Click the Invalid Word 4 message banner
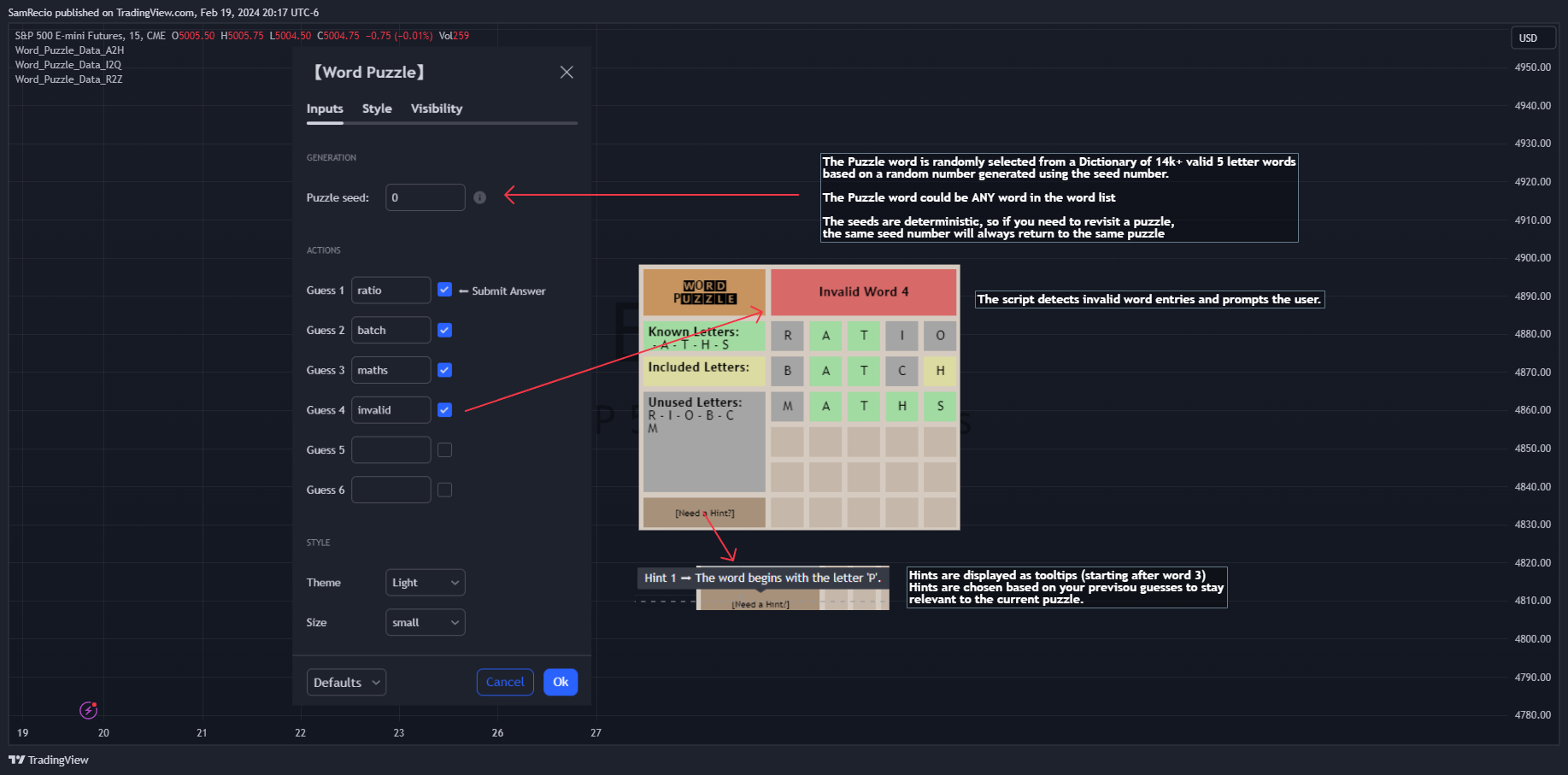 coord(863,292)
